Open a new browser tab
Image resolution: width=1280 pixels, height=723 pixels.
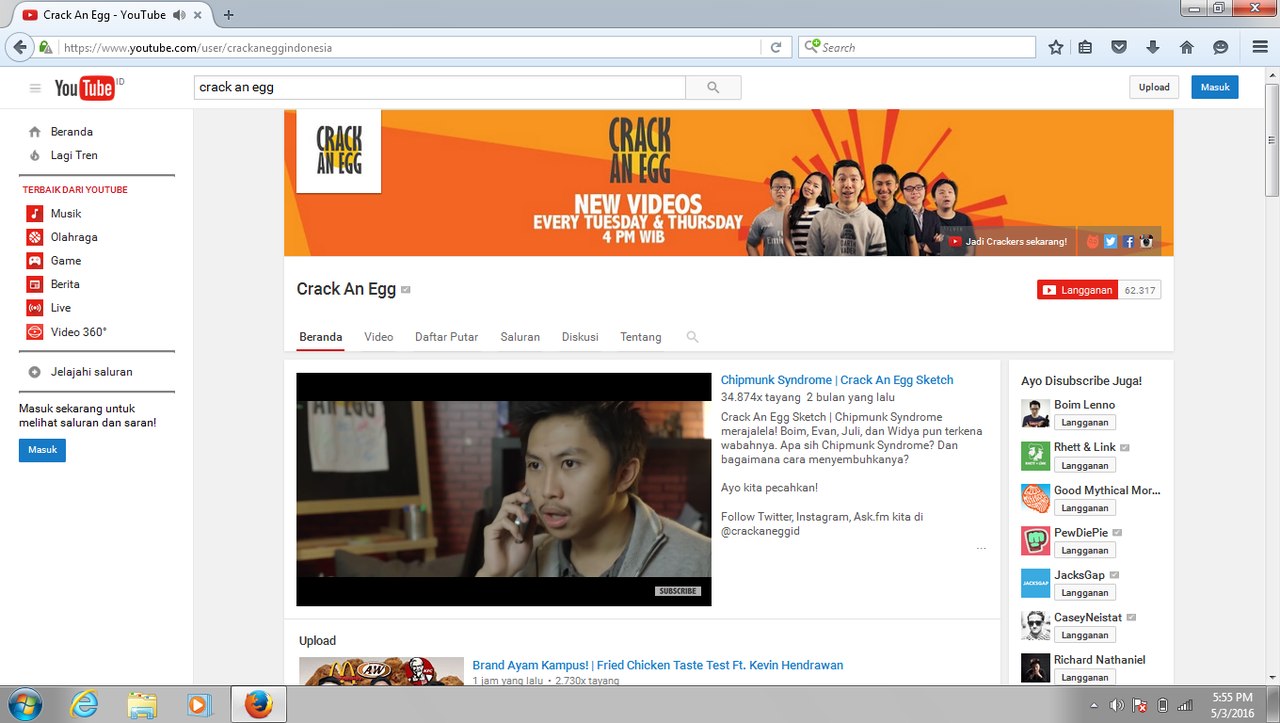point(229,15)
